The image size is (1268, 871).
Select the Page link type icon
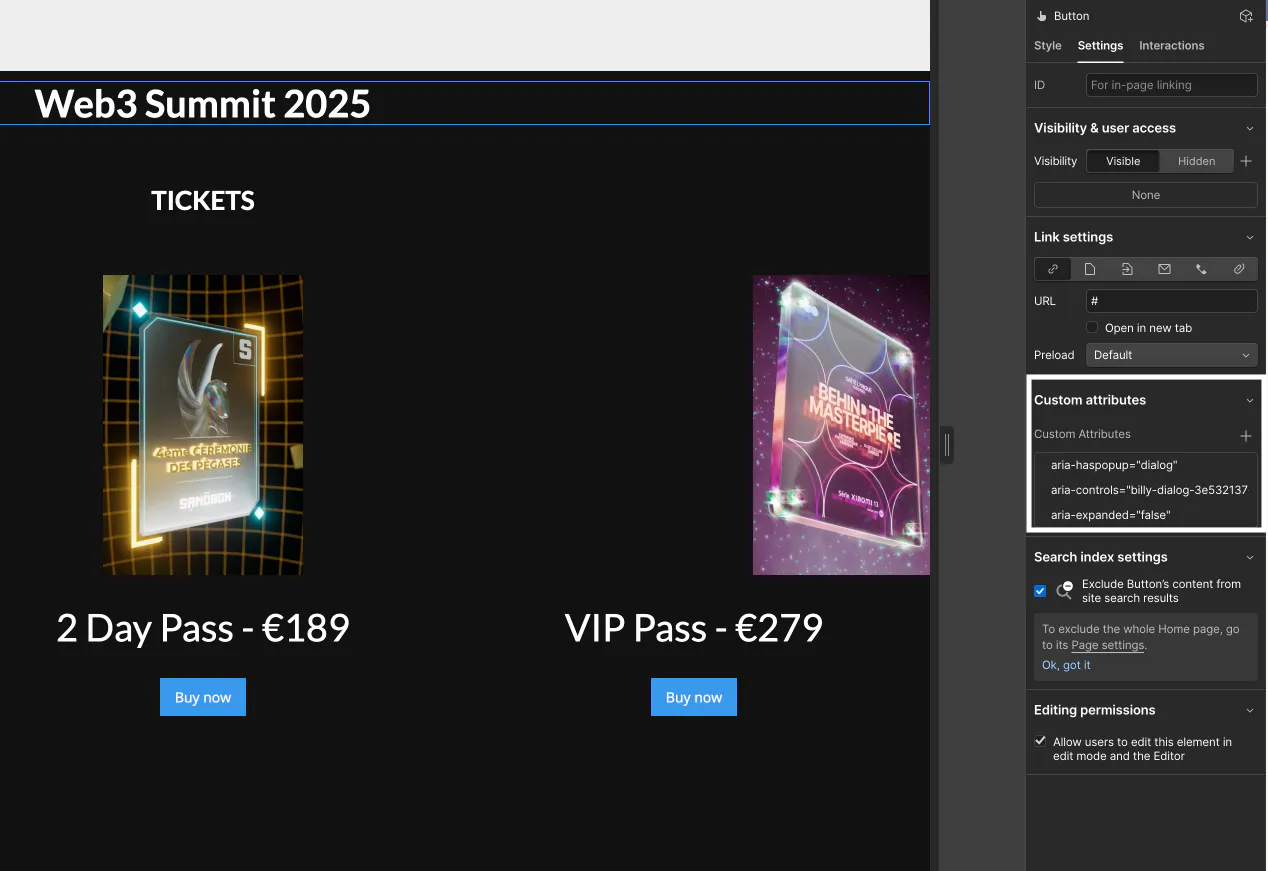click(1090, 269)
